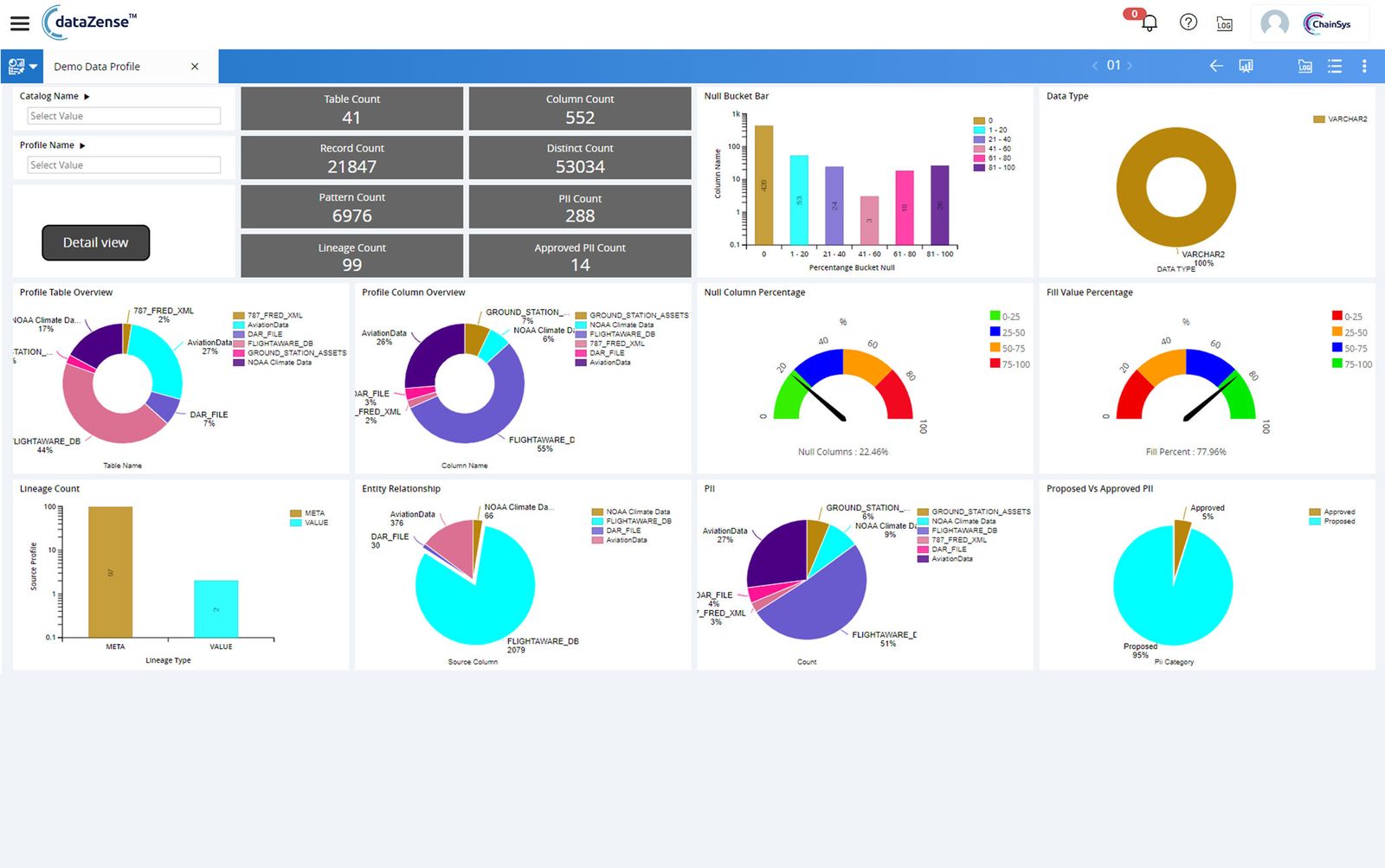Expand the Catalog Name filter arrow
Viewport: 1385px width, 868px height.
point(87,97)
